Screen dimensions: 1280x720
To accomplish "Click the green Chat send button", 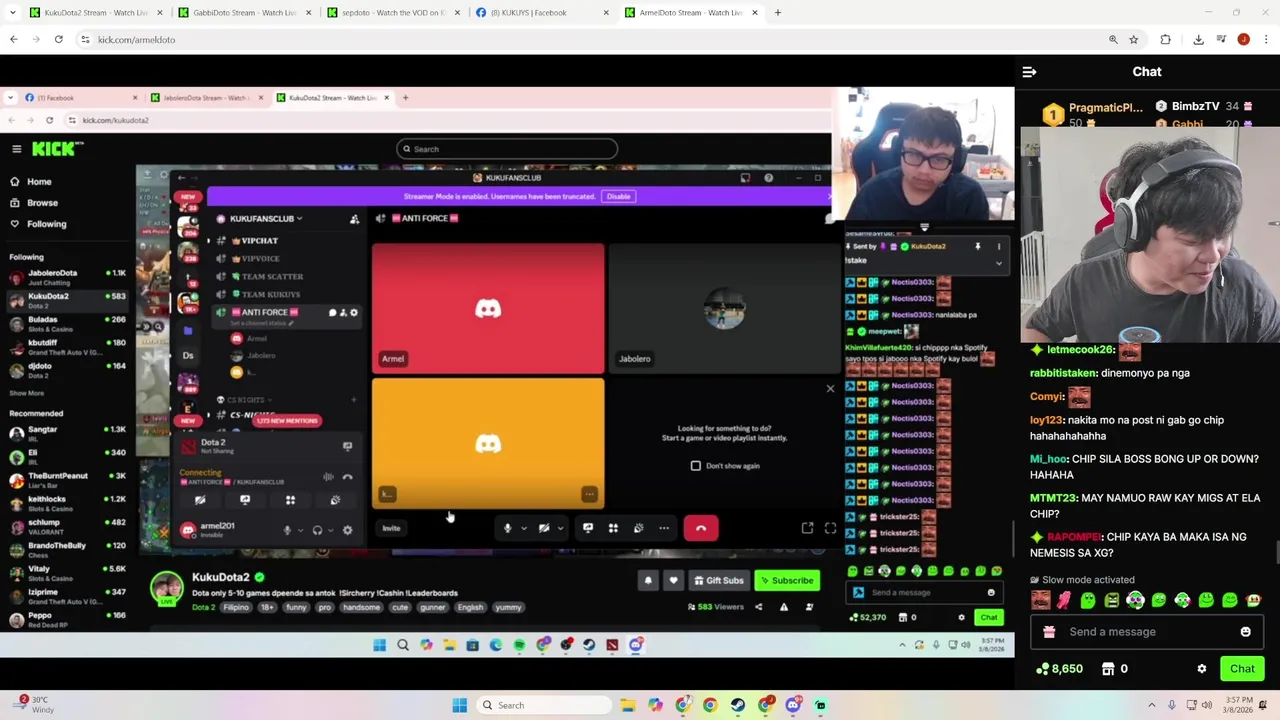I will [1242, 669].
